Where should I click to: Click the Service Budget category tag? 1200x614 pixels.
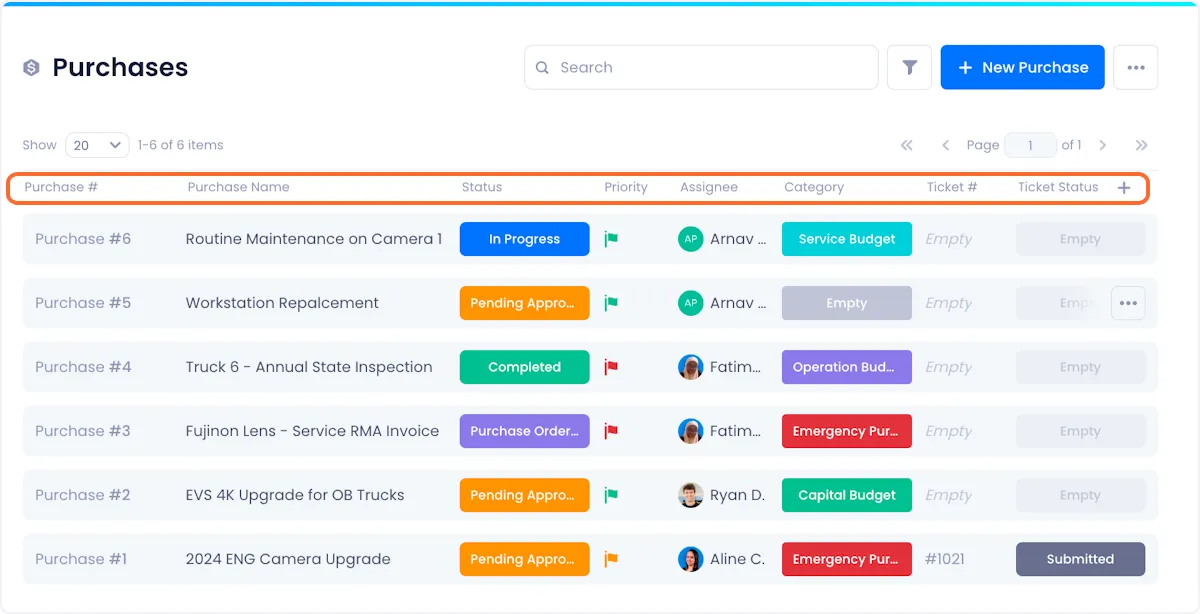pos(847,239)
